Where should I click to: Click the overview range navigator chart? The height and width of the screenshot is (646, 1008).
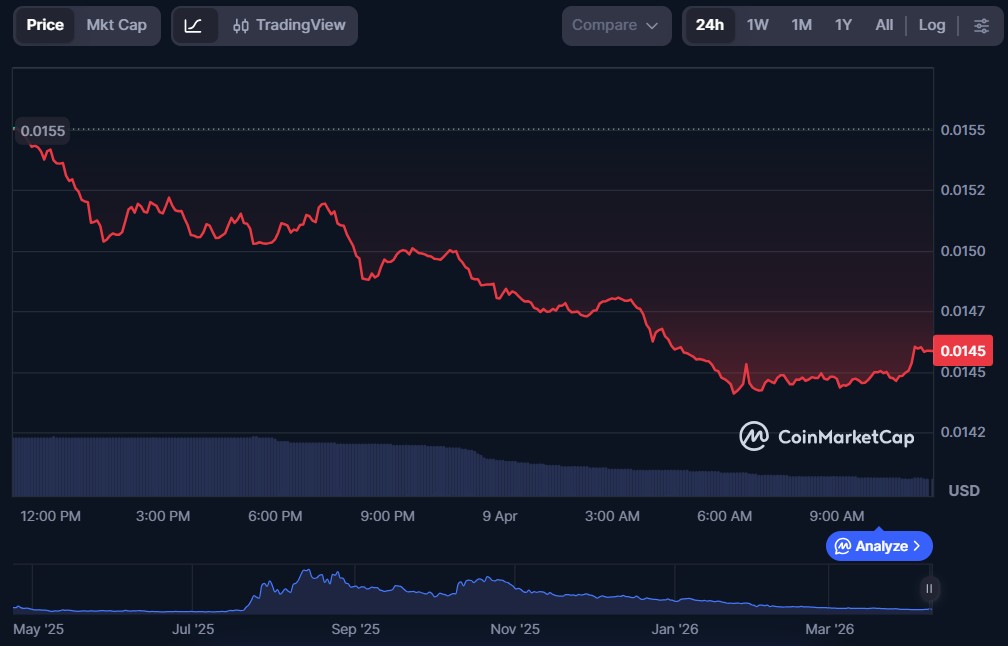tap(470, 590)
